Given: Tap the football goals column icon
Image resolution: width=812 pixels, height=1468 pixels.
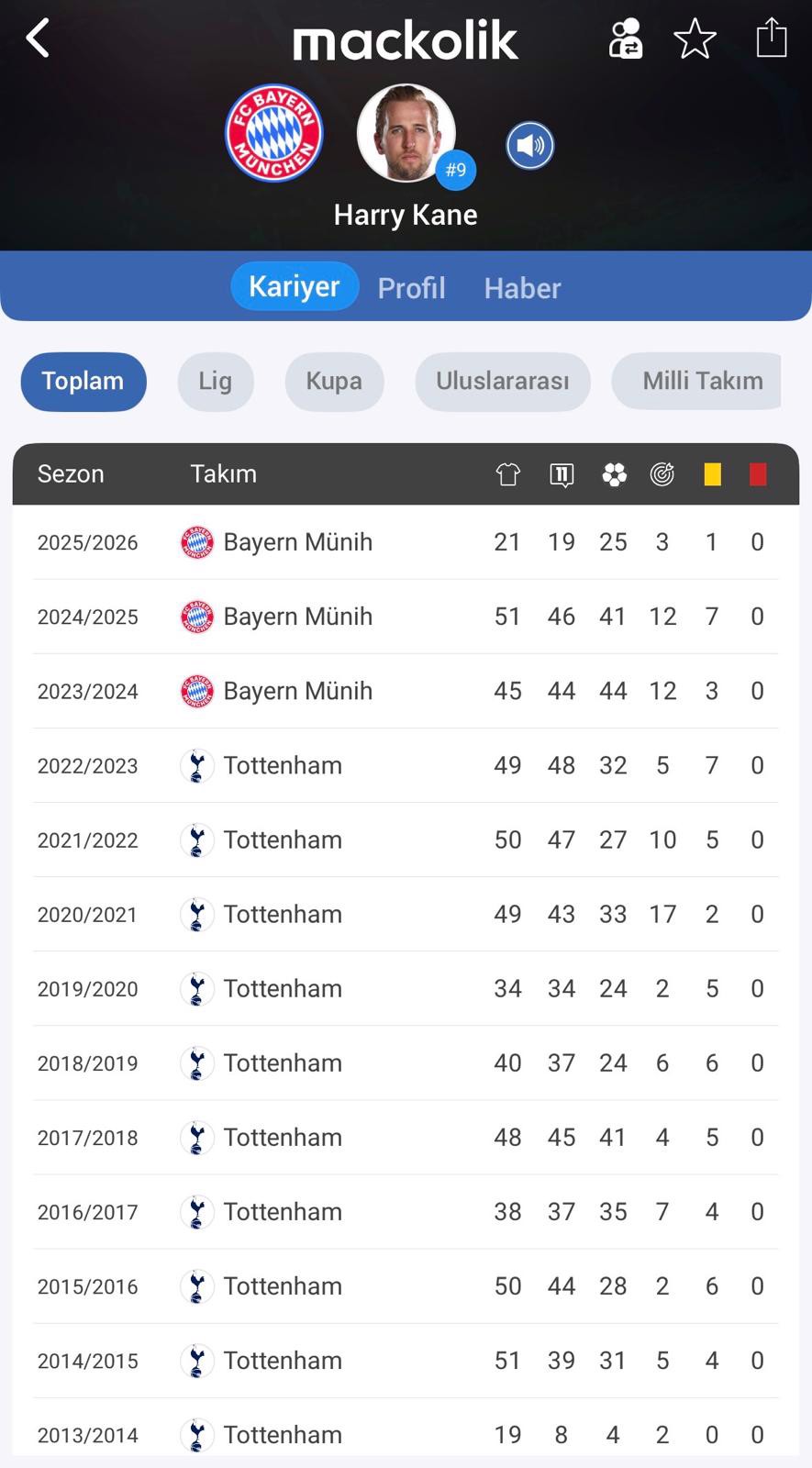Looking at the screenshot, I should tap(614, 474).
